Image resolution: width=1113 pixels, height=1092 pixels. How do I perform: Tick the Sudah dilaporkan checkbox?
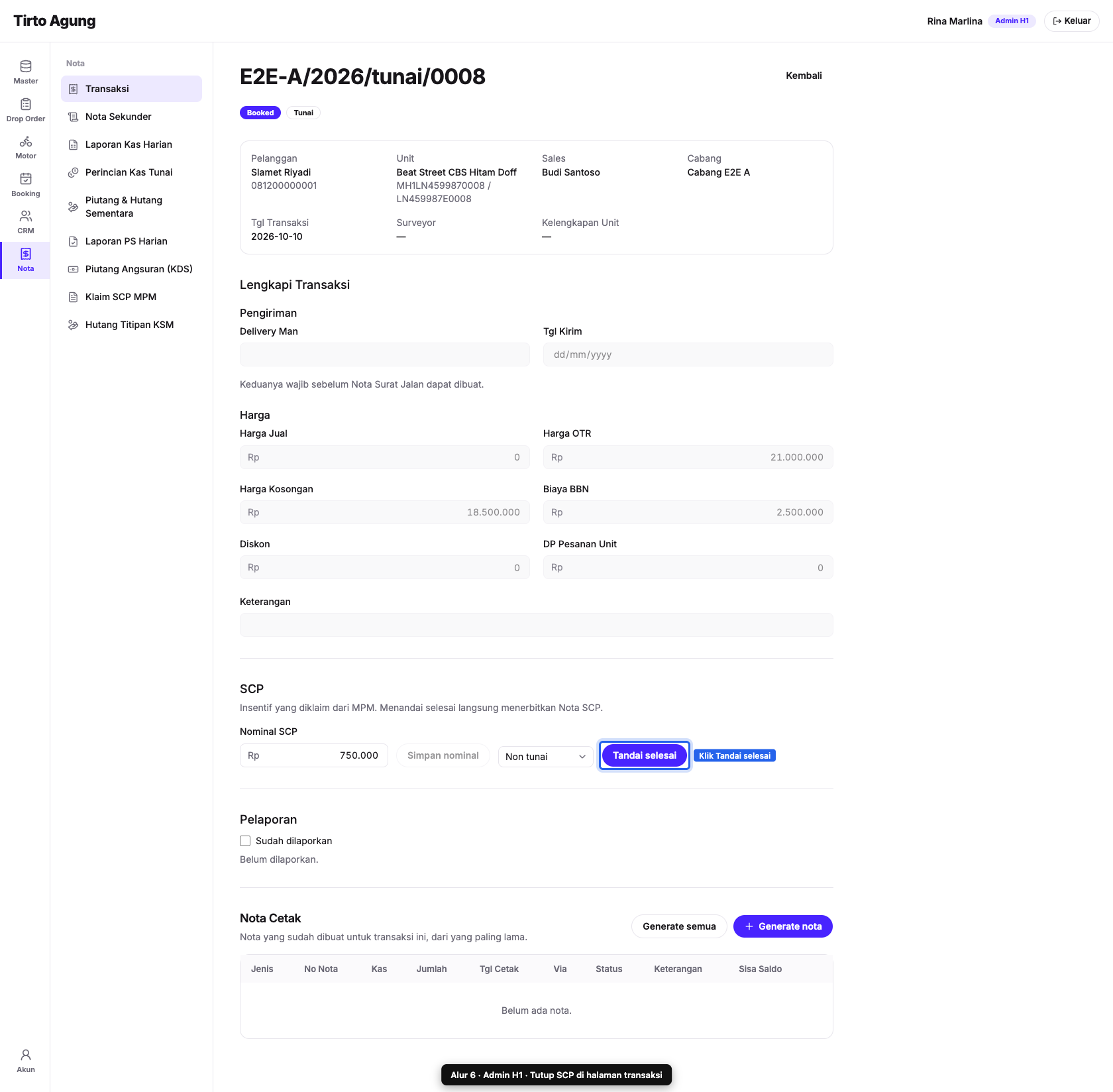click(245, 841)
